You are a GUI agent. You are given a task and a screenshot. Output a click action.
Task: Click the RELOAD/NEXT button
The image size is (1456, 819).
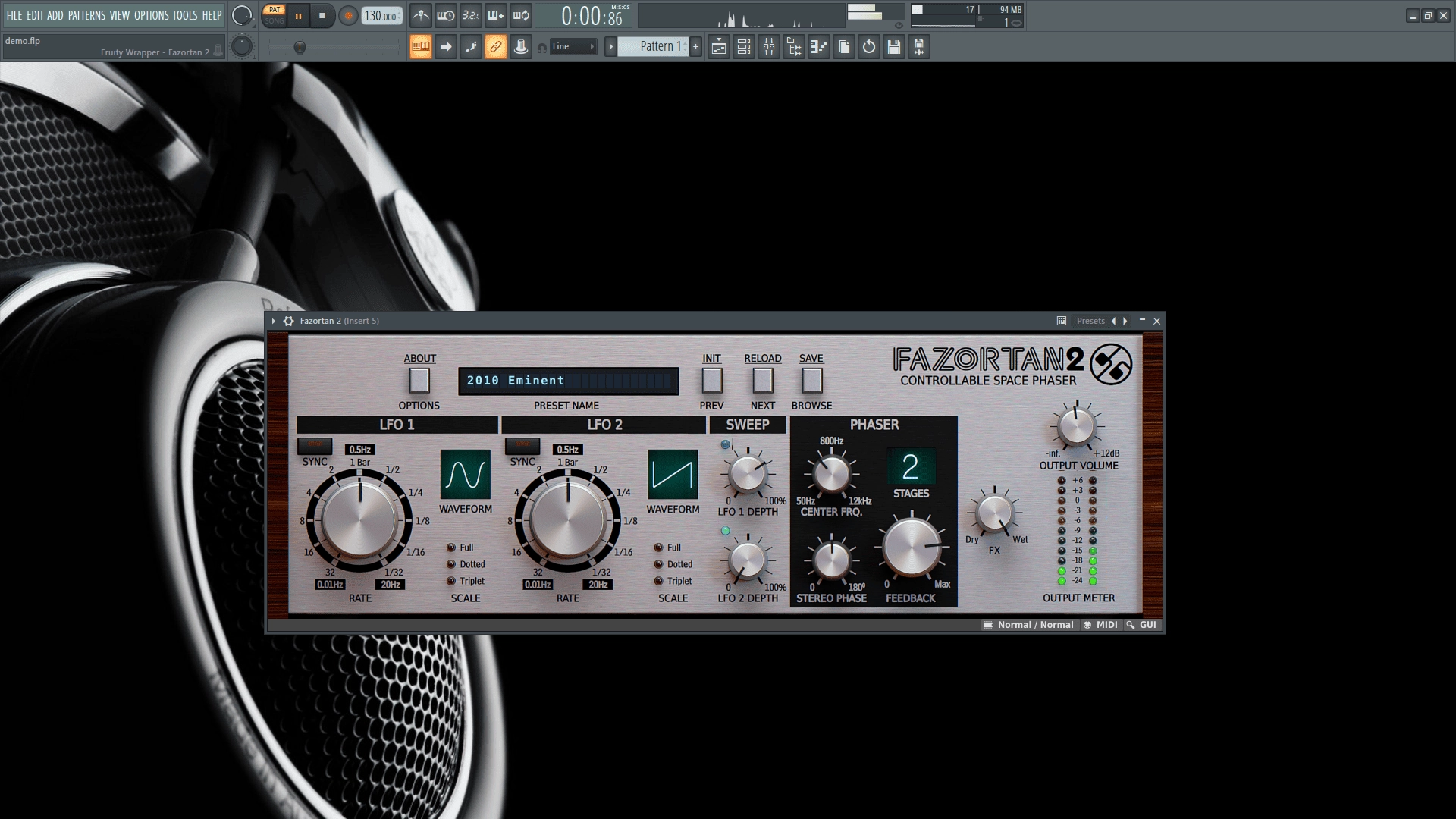pyautogui.click(x=762, y=380)
